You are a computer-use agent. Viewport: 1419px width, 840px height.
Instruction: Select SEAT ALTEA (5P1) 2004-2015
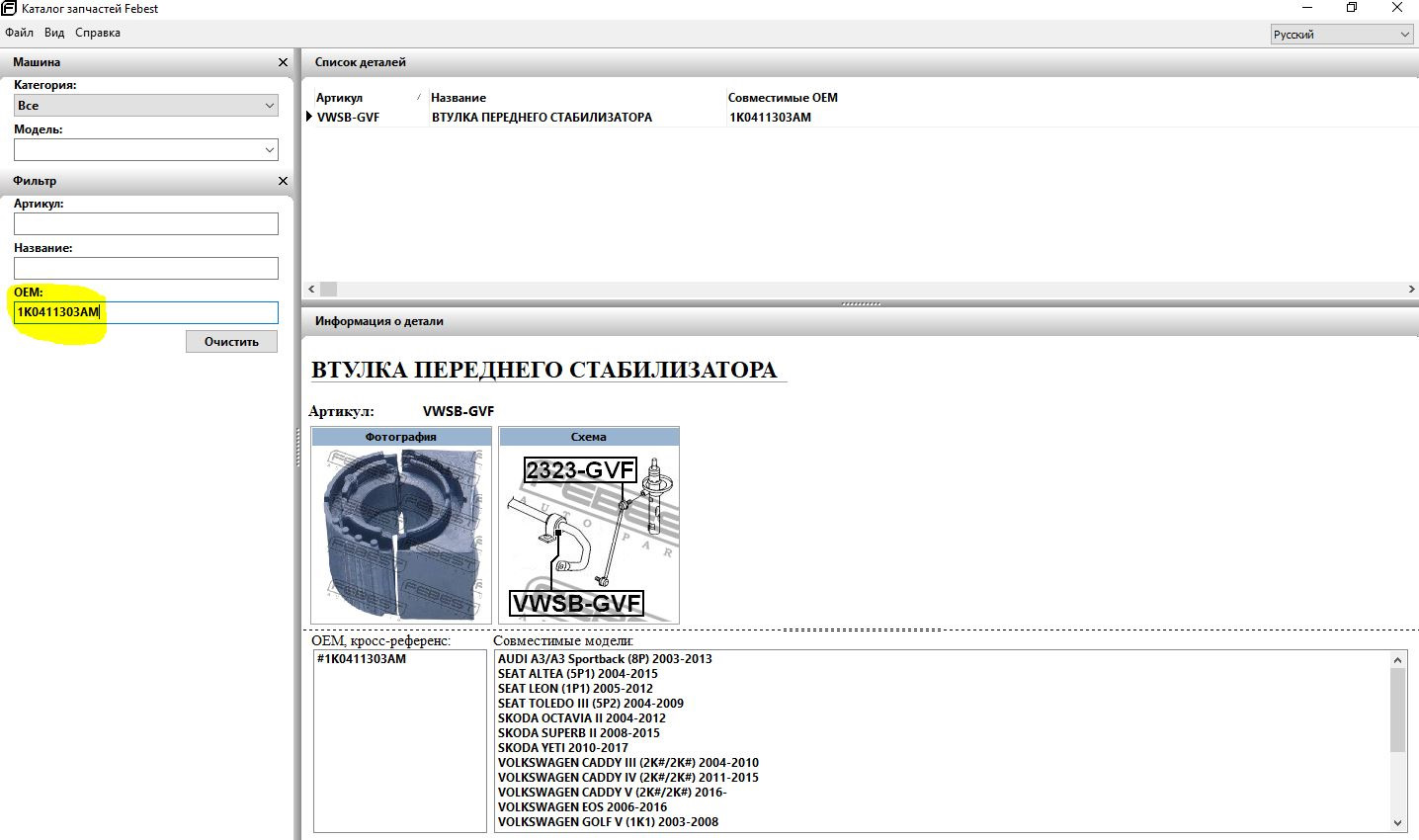pyautogui.click(x=578, y=674)
